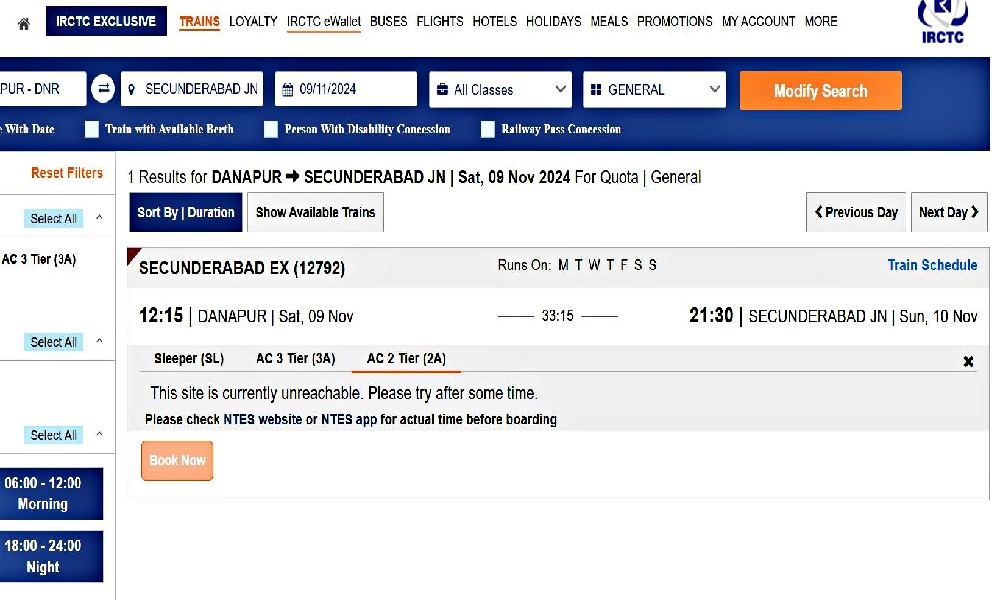Screen dimensions: 1000x600
Task: Enable the Railway Pass Concession filter
Action: [x=488, y=129]
